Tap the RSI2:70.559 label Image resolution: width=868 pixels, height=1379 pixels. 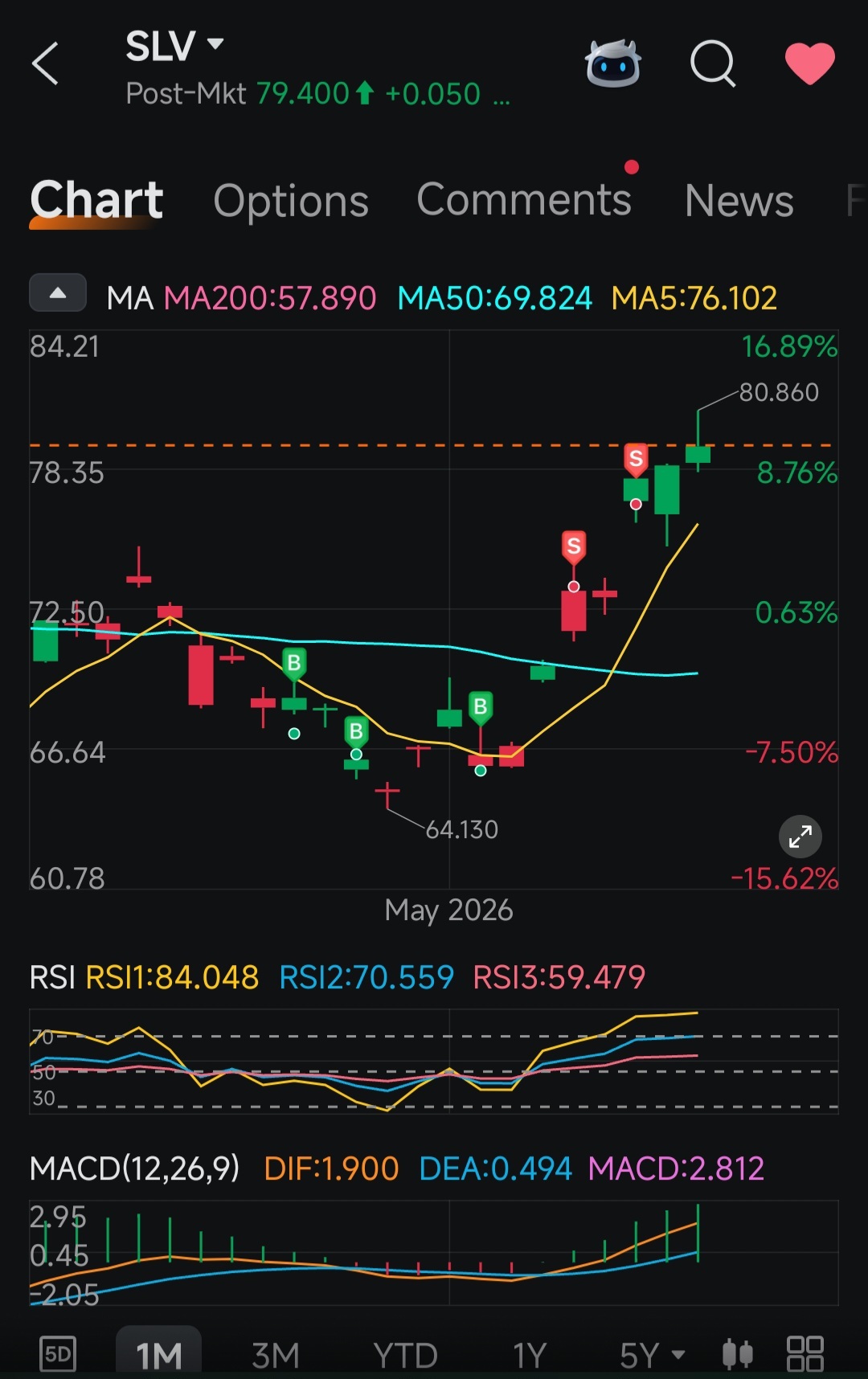coord(366,978)
